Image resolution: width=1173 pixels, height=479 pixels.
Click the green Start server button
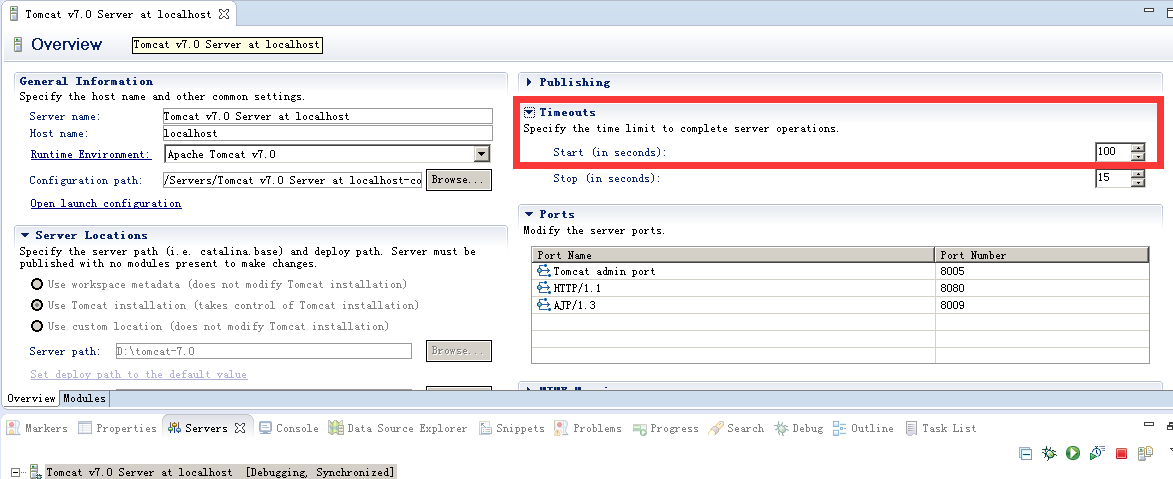coord(1073,453)
